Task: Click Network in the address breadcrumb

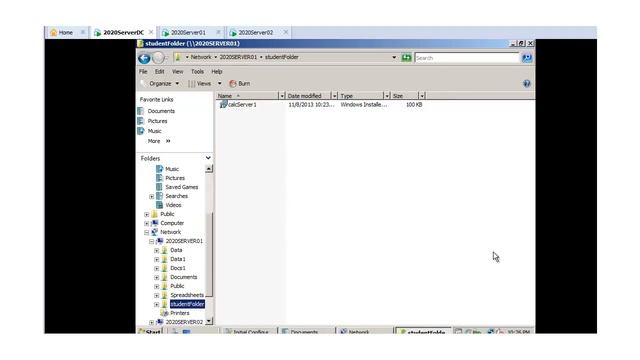Action: [201, 57]
